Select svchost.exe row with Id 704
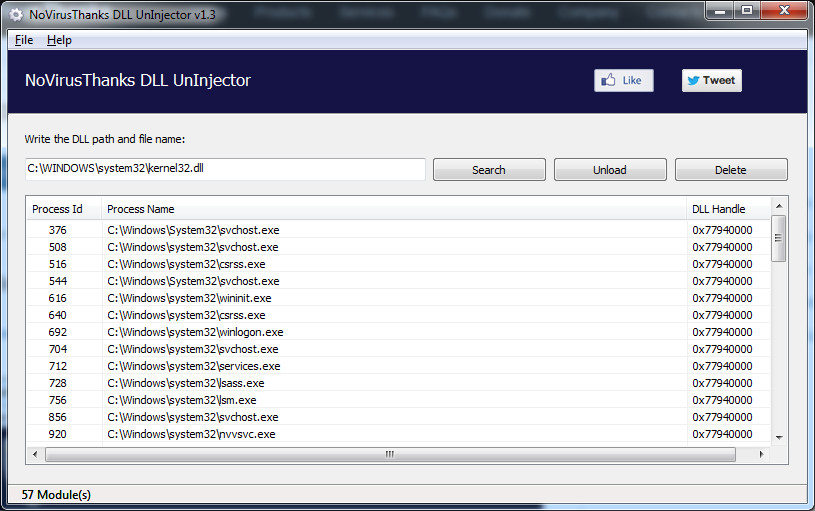This screenshot has height=511, width=815. (398, 349)
